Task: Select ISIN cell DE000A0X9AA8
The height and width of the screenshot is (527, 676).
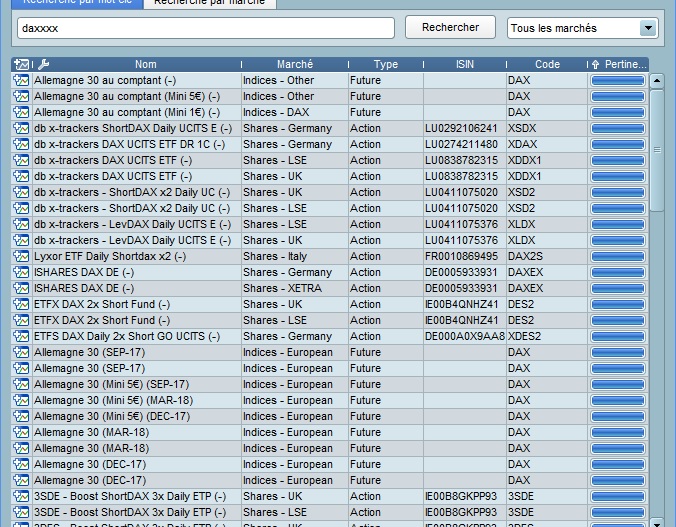Action: pos(464,336)
